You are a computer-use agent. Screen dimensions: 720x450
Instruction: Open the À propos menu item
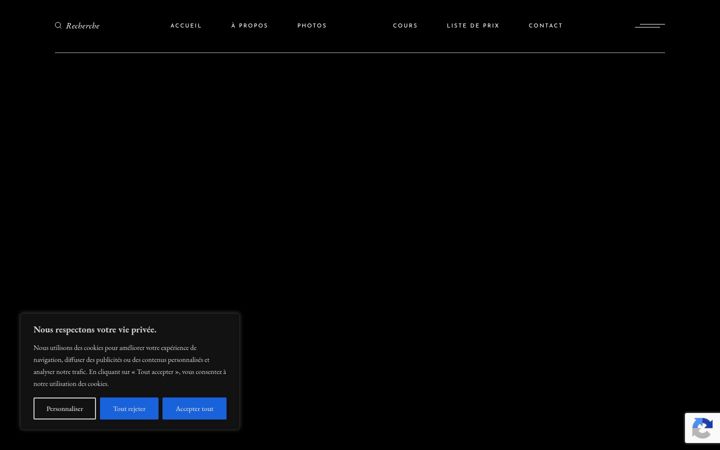[249, 26]
